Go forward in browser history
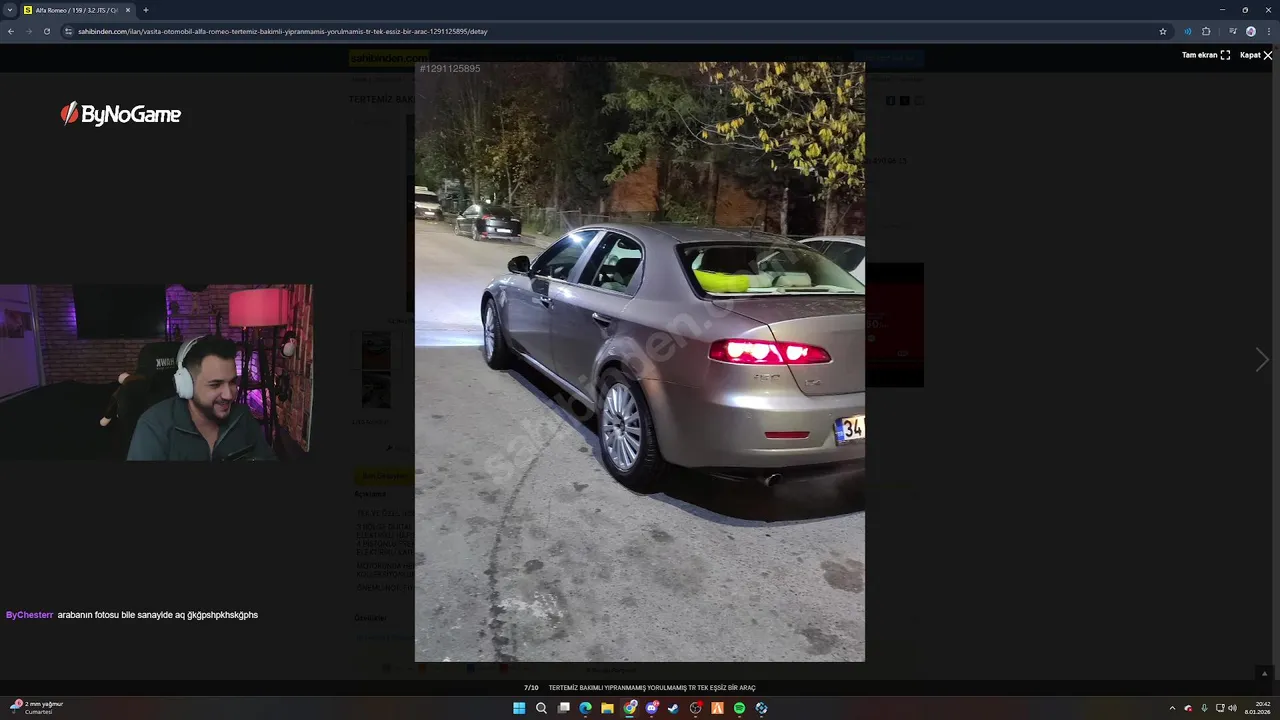 coord(28,31)
